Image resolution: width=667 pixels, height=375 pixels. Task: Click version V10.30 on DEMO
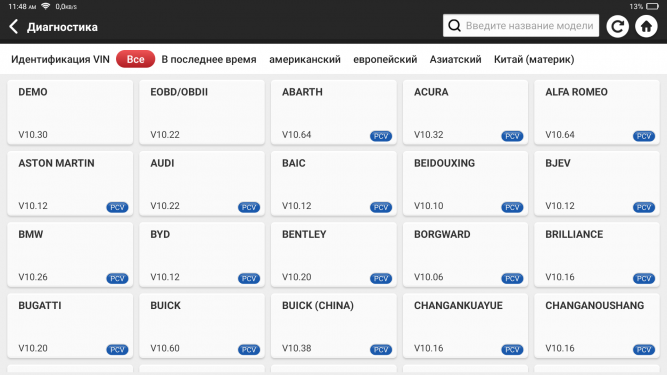pos(33,135)
